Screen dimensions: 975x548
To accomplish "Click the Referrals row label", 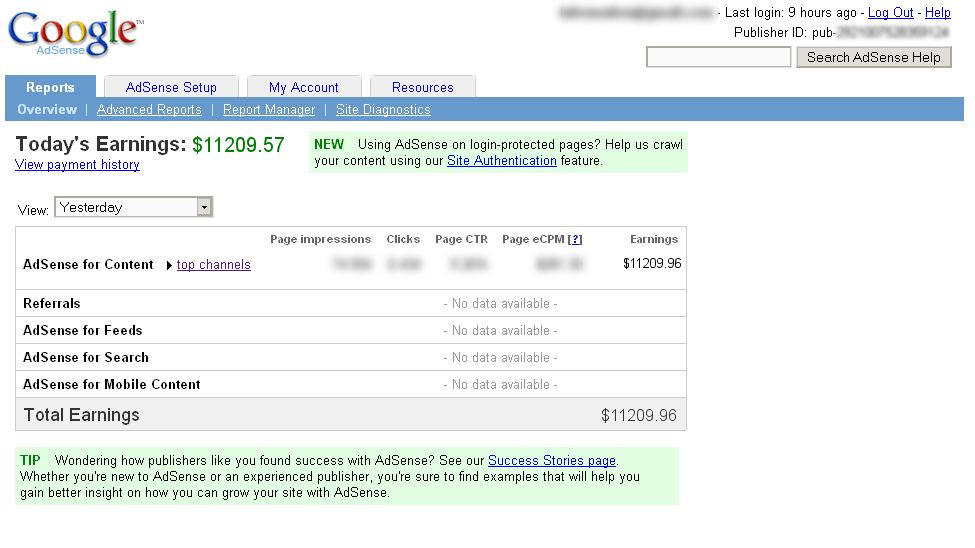I will point(52,304).
